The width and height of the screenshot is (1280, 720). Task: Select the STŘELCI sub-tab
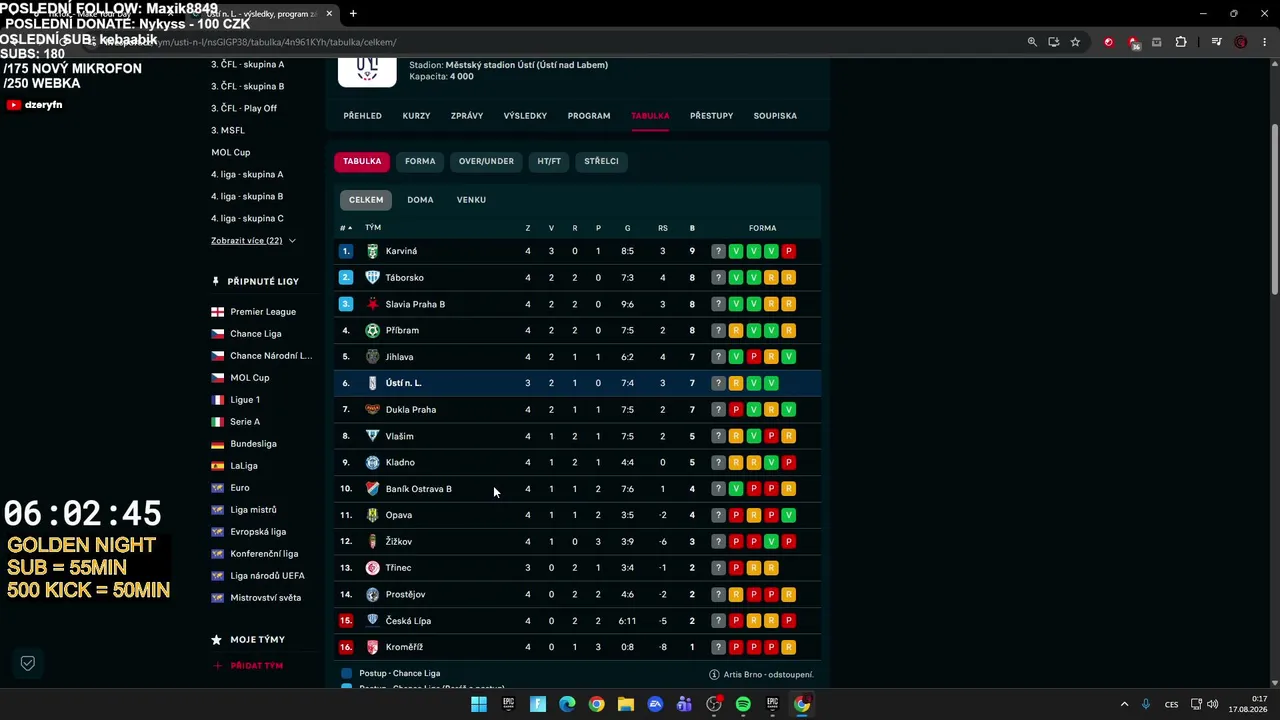[x=601, y=161]
